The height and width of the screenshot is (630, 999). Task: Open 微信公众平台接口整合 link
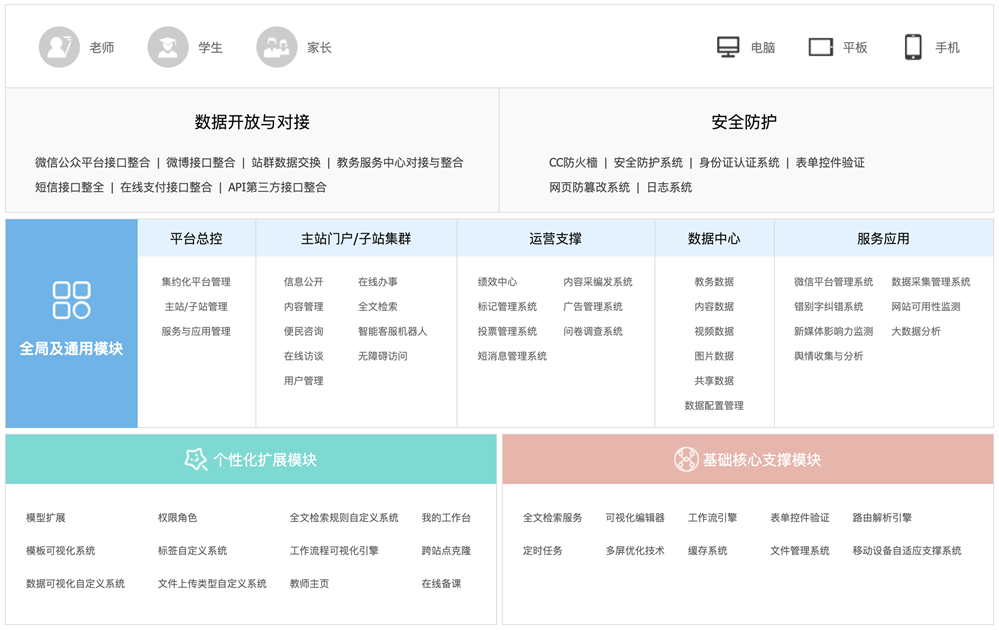(92, 162)
